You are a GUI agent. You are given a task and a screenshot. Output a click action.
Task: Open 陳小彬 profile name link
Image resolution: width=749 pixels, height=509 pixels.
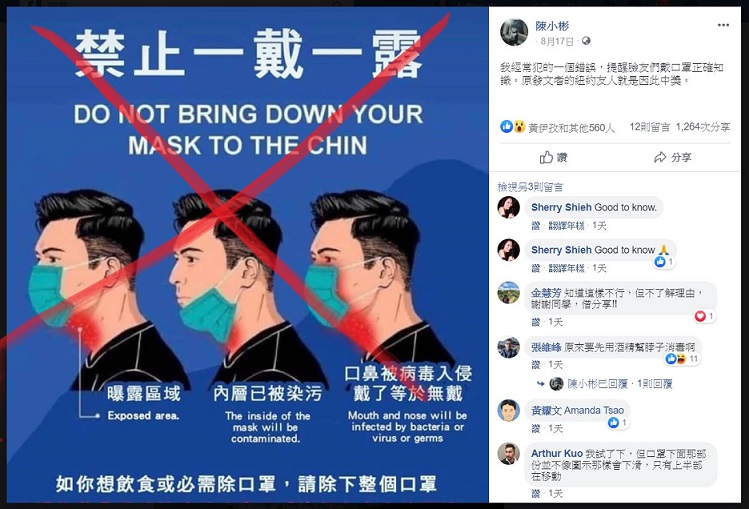coord(552,26)
